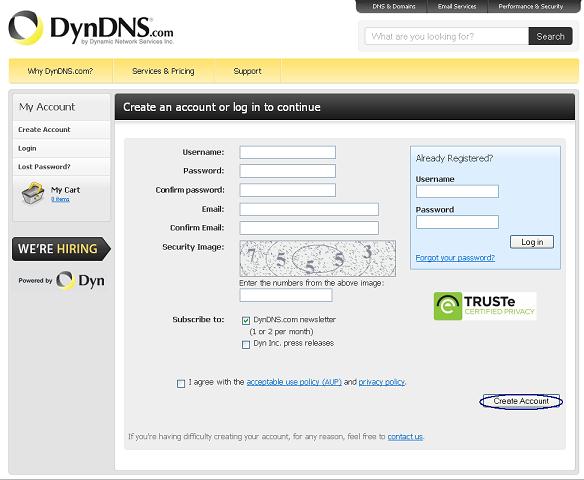Select Lost Password? in sidebar
584x480 pixels.
tap(61, 166)
